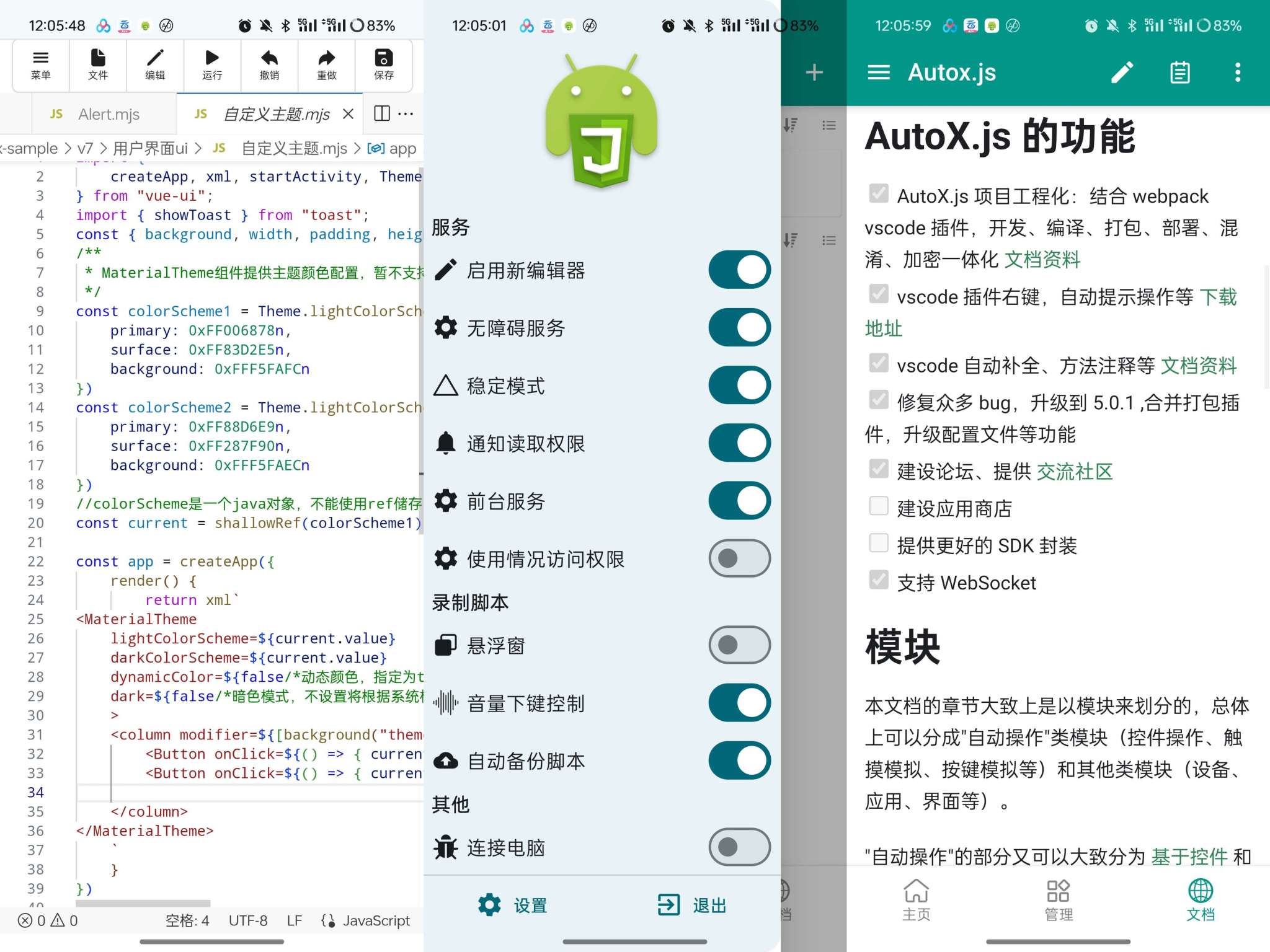Open the 用户界面ui breadcrumb folder

pyautogui.click(x=150, y=148)
